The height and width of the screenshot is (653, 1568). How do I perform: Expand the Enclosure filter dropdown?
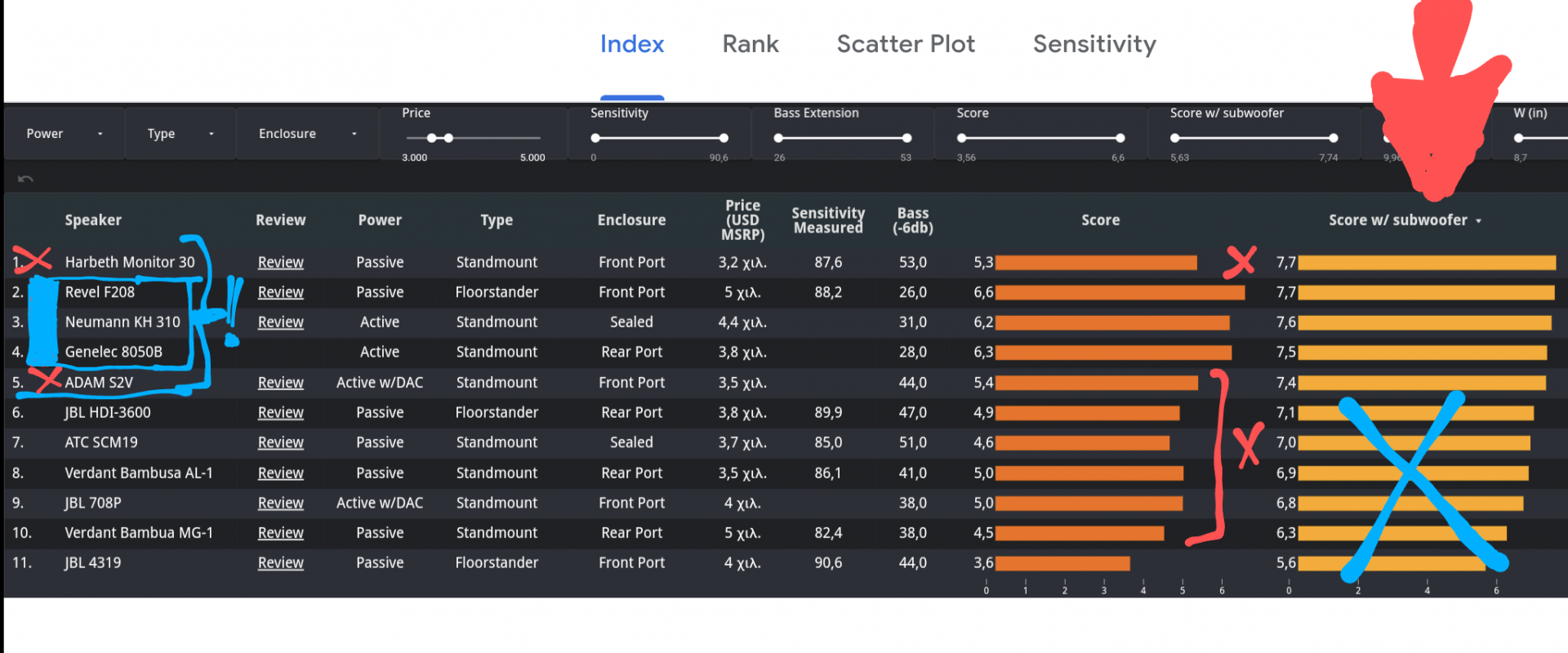click(307, 134)
